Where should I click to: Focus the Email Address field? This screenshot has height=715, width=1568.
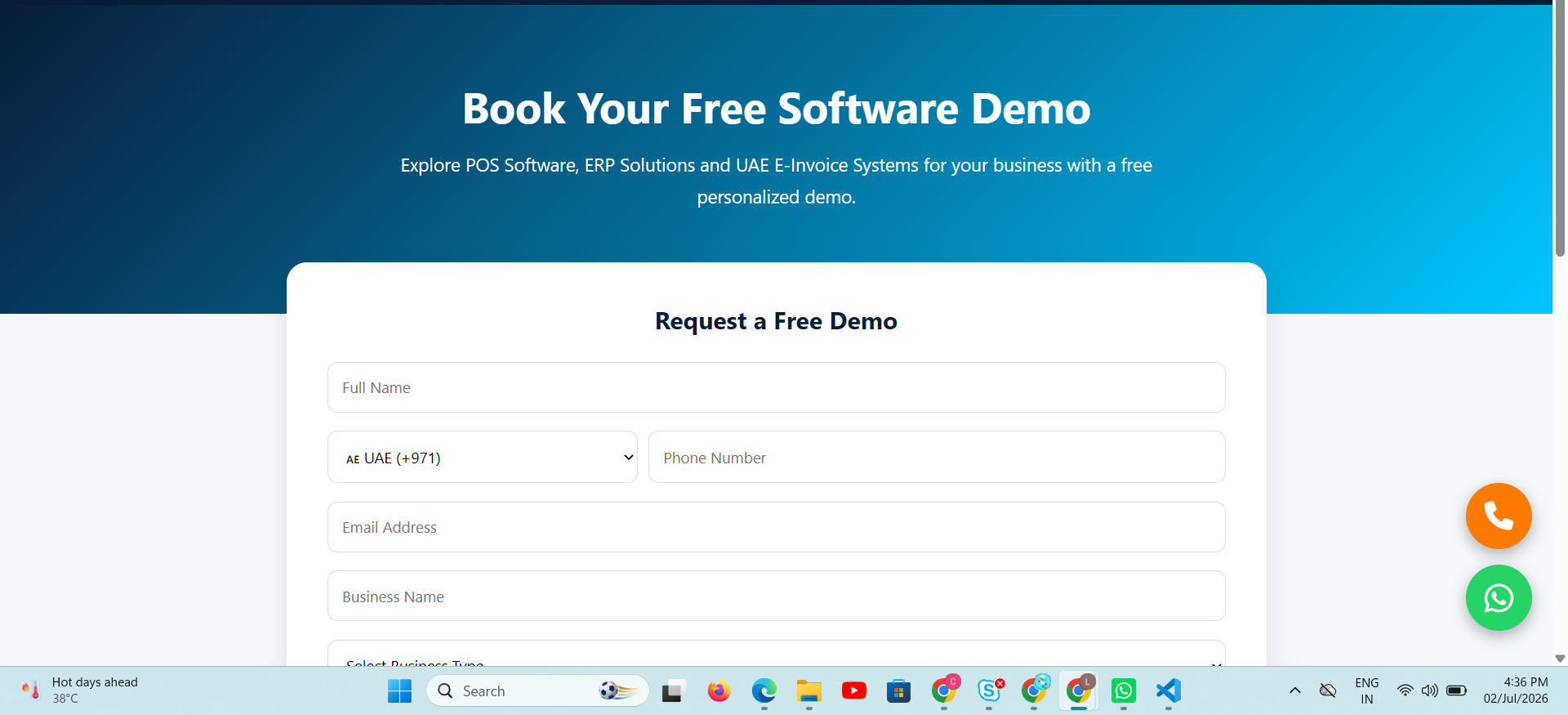point(777,527)
